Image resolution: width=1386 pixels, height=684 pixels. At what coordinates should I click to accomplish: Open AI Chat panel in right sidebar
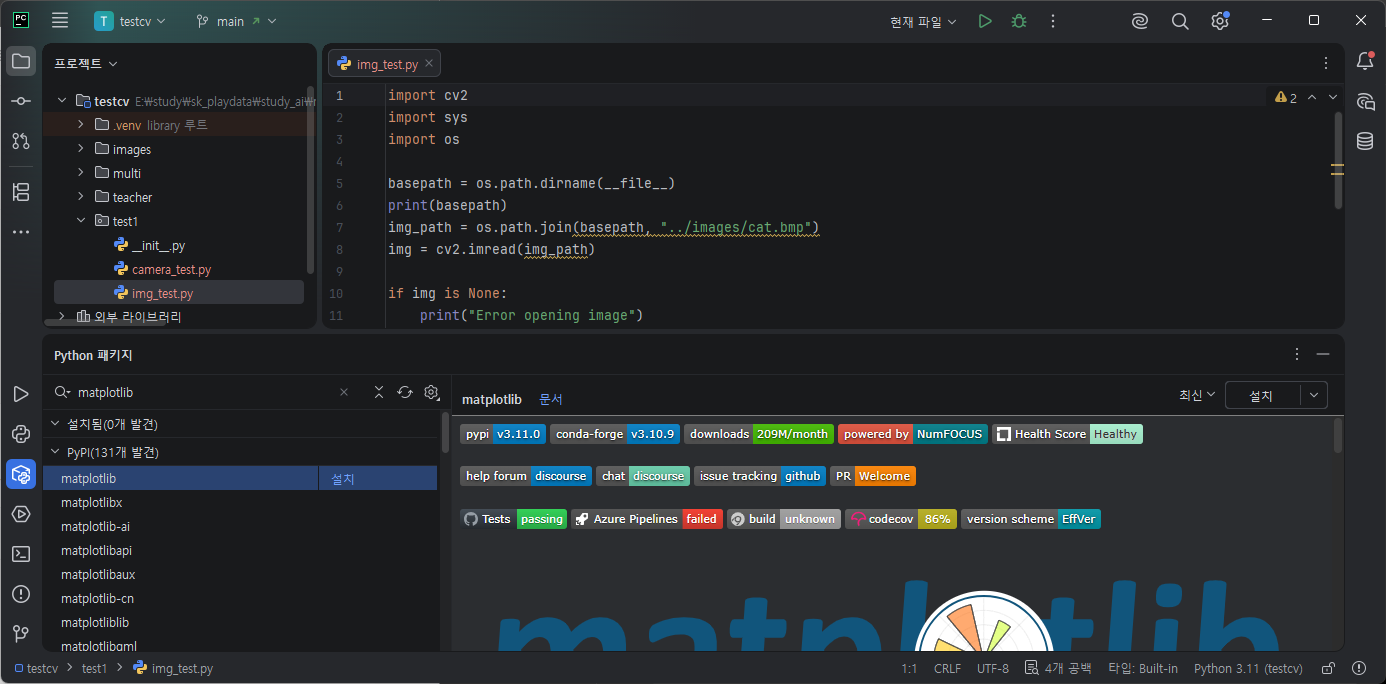click(1365, 101)
